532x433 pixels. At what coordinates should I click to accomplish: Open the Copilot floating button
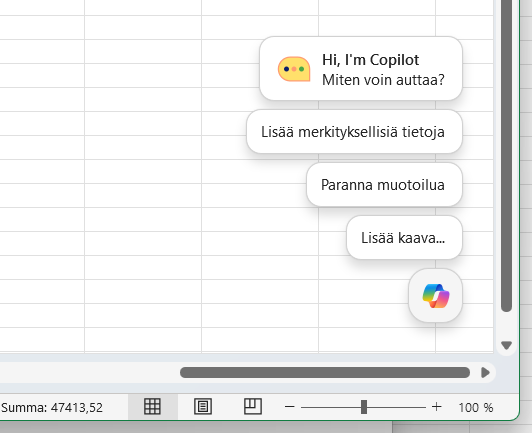click(x=435, y=296)
